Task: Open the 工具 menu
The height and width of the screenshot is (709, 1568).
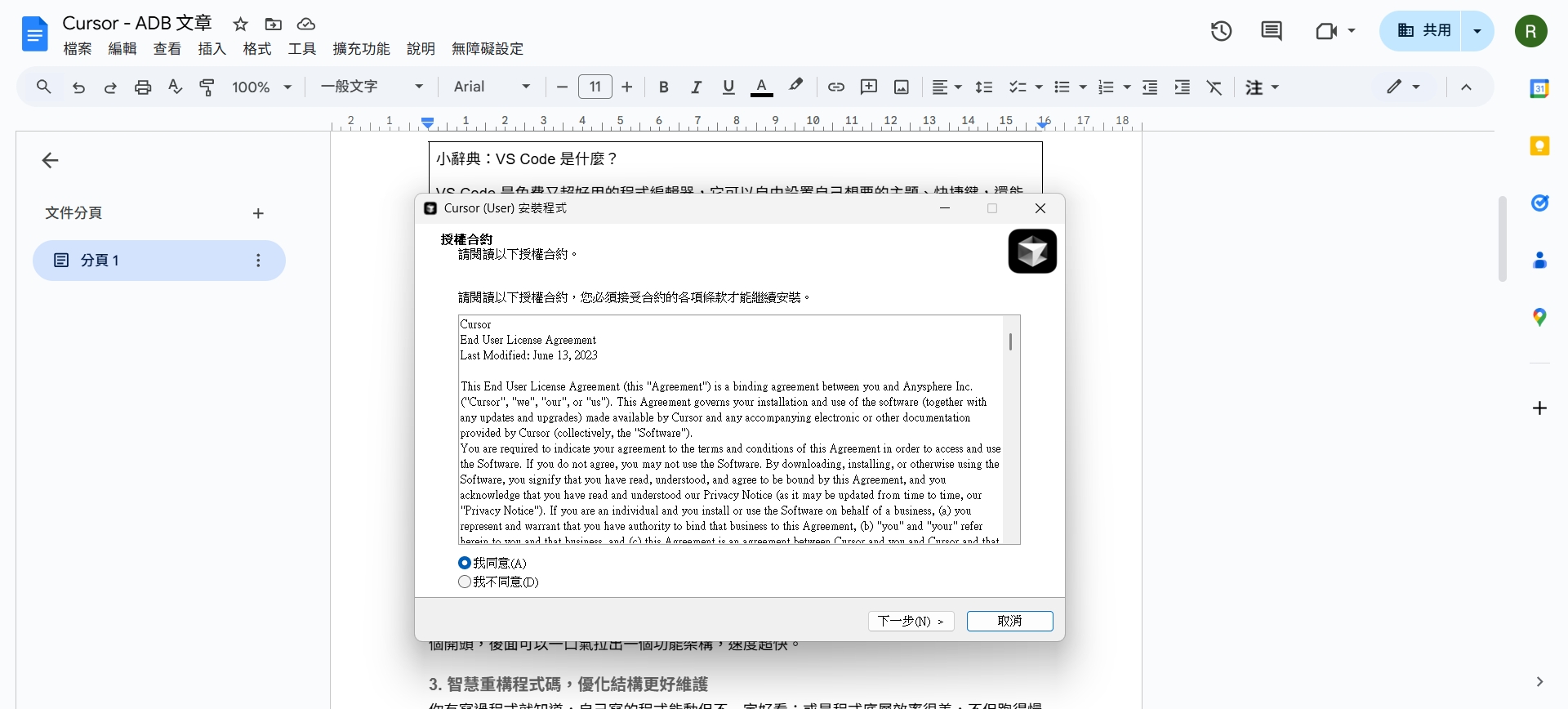Action: pyautogui.click(x=302, y=49)
